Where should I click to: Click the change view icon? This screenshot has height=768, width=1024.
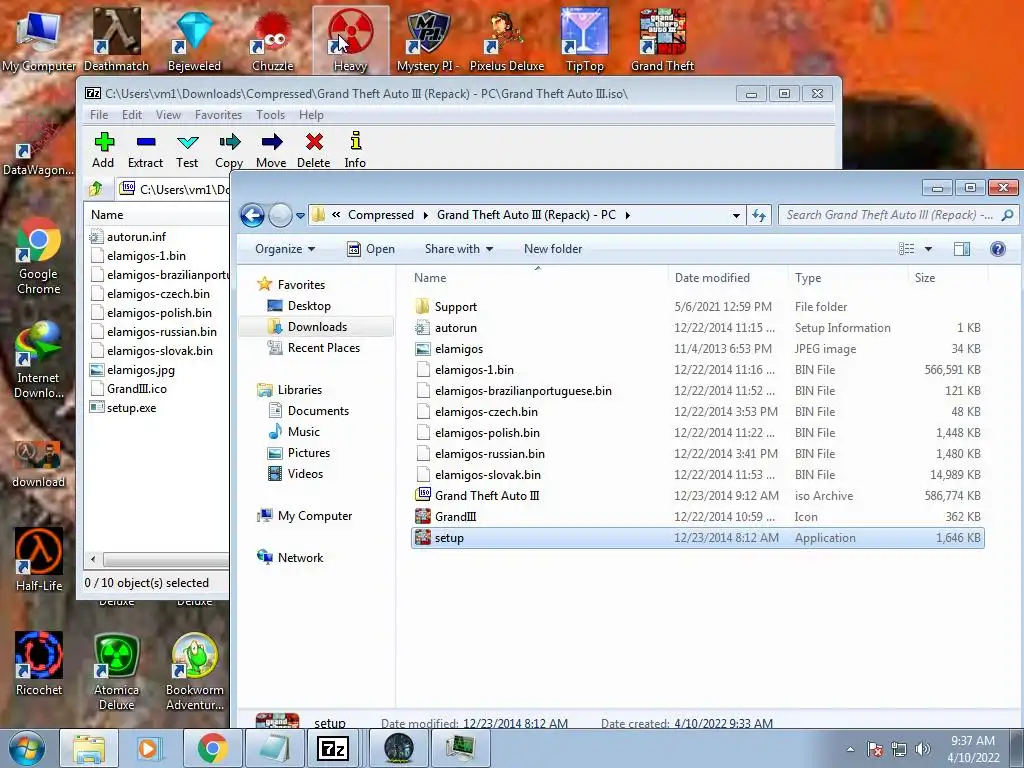(906, 249)
